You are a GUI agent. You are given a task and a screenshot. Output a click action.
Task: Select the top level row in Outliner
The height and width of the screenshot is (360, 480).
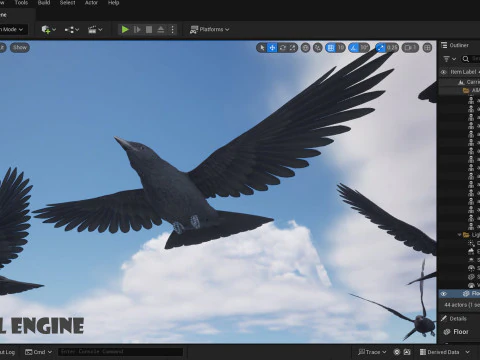click(x=459, y=82)
